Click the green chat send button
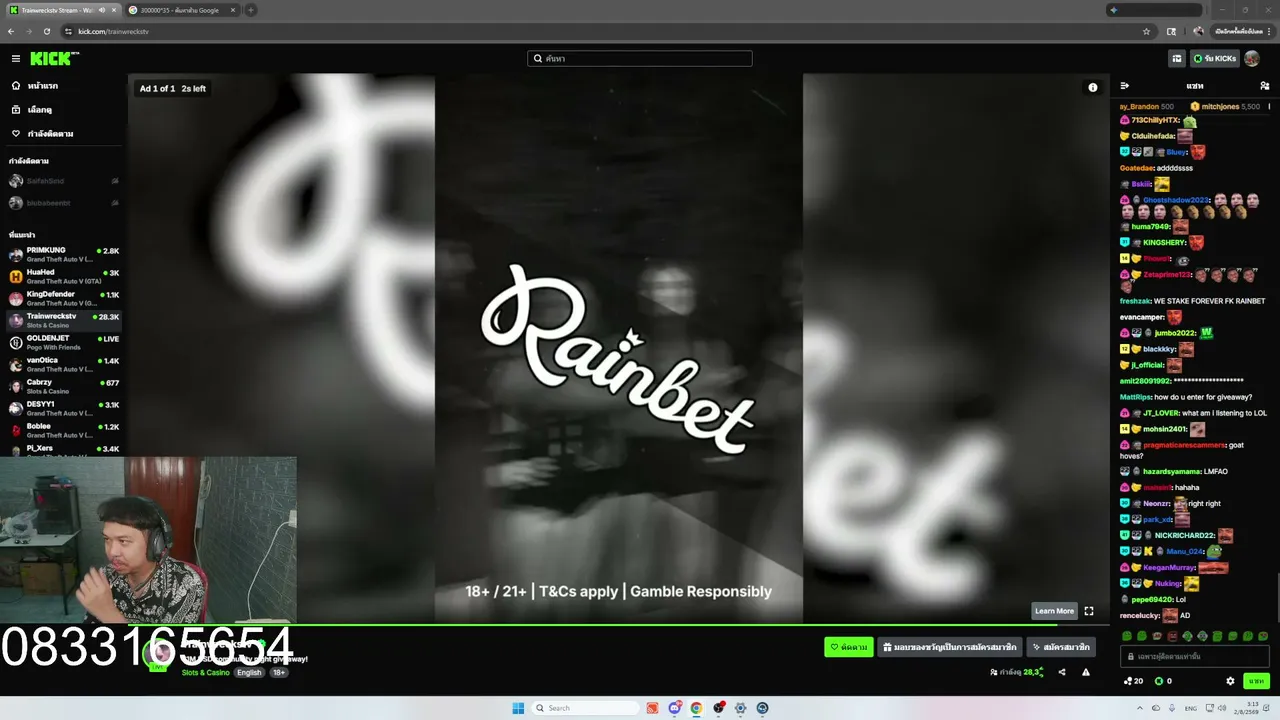The image size is (1280, 720). coord(1256,681)
